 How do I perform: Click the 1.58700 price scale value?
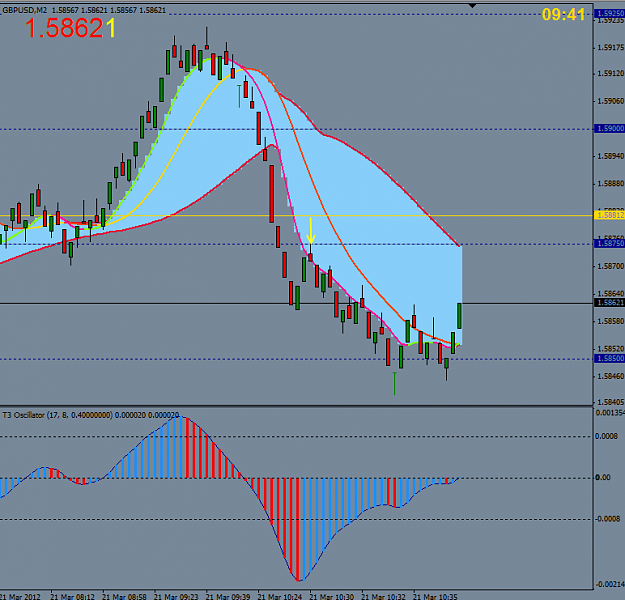(x=610, y=266)
